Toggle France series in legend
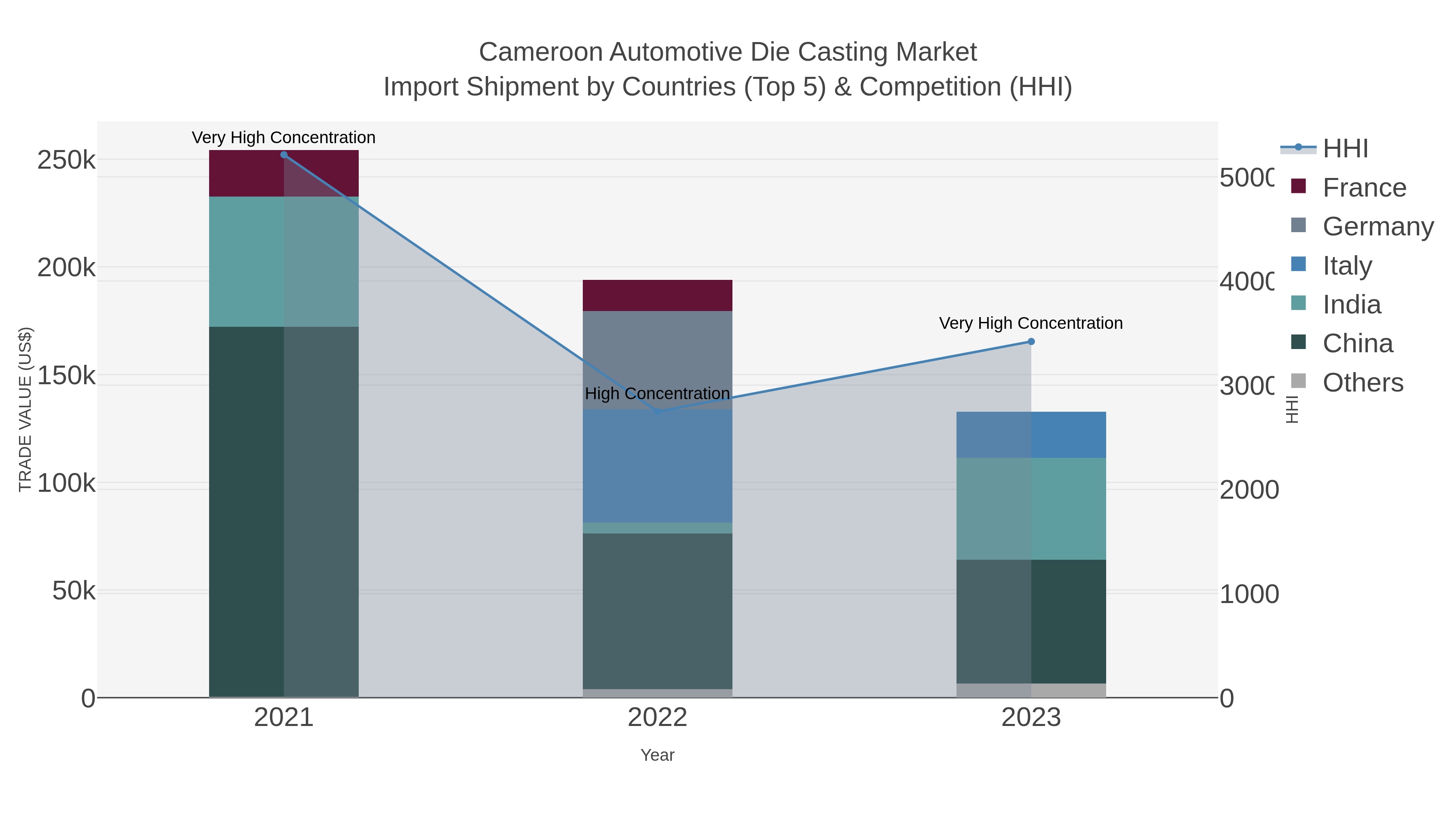The height and width of the screenshot is (819, 1456). pos(1348,188)
